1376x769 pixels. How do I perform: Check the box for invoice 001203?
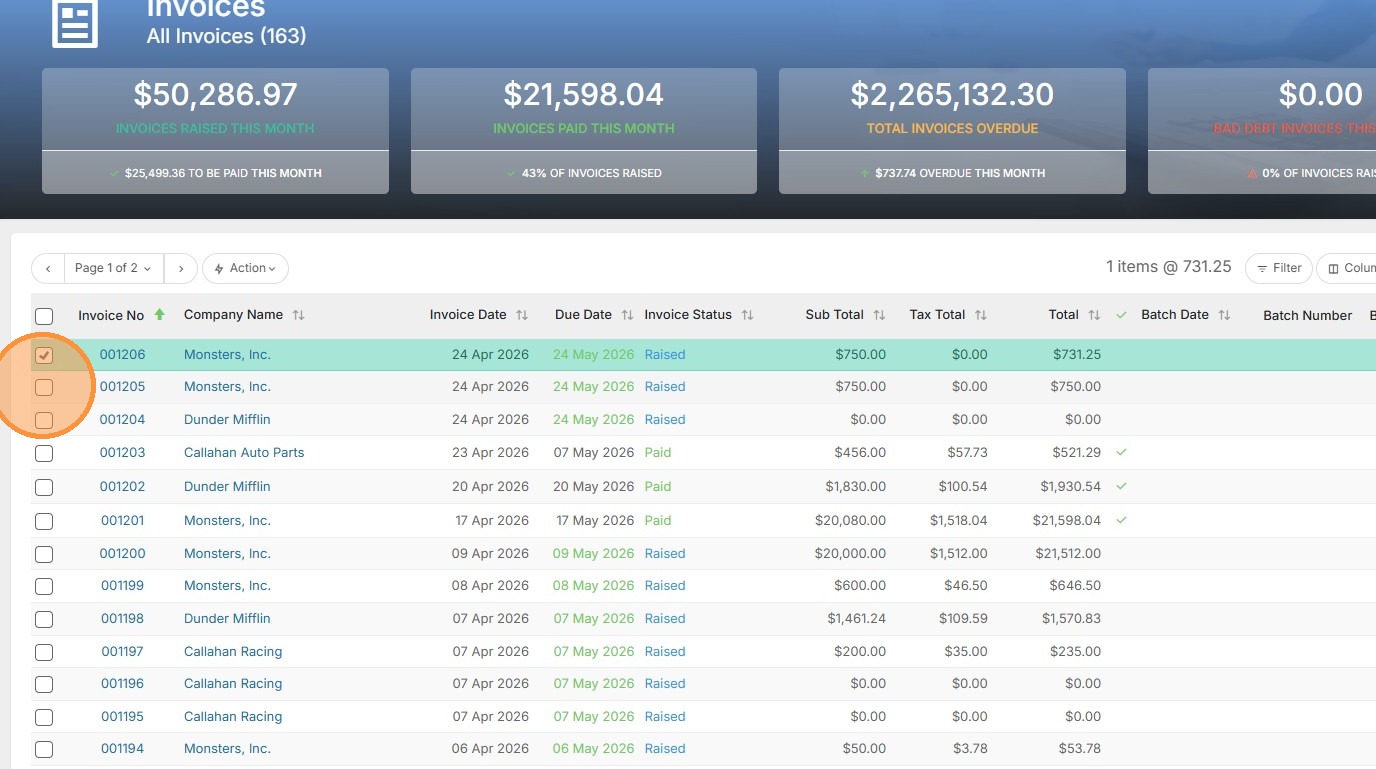tap(44, 454)
